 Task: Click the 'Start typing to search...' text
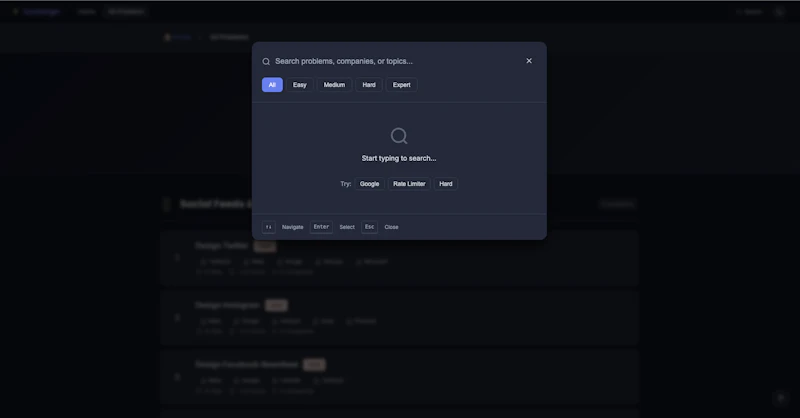pos(399,158)
